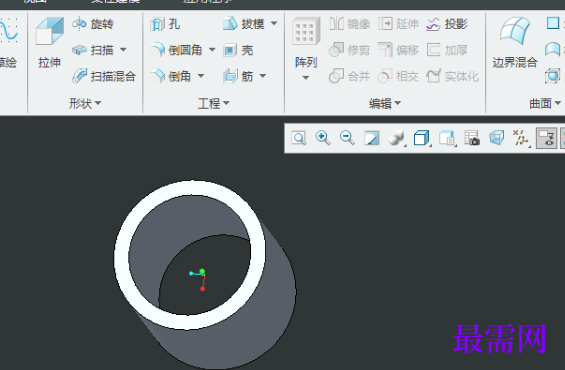This screenshot has height=370, width=565.
Task: Select the Trim (修剪) tool
Action: (x=350, y=50)
